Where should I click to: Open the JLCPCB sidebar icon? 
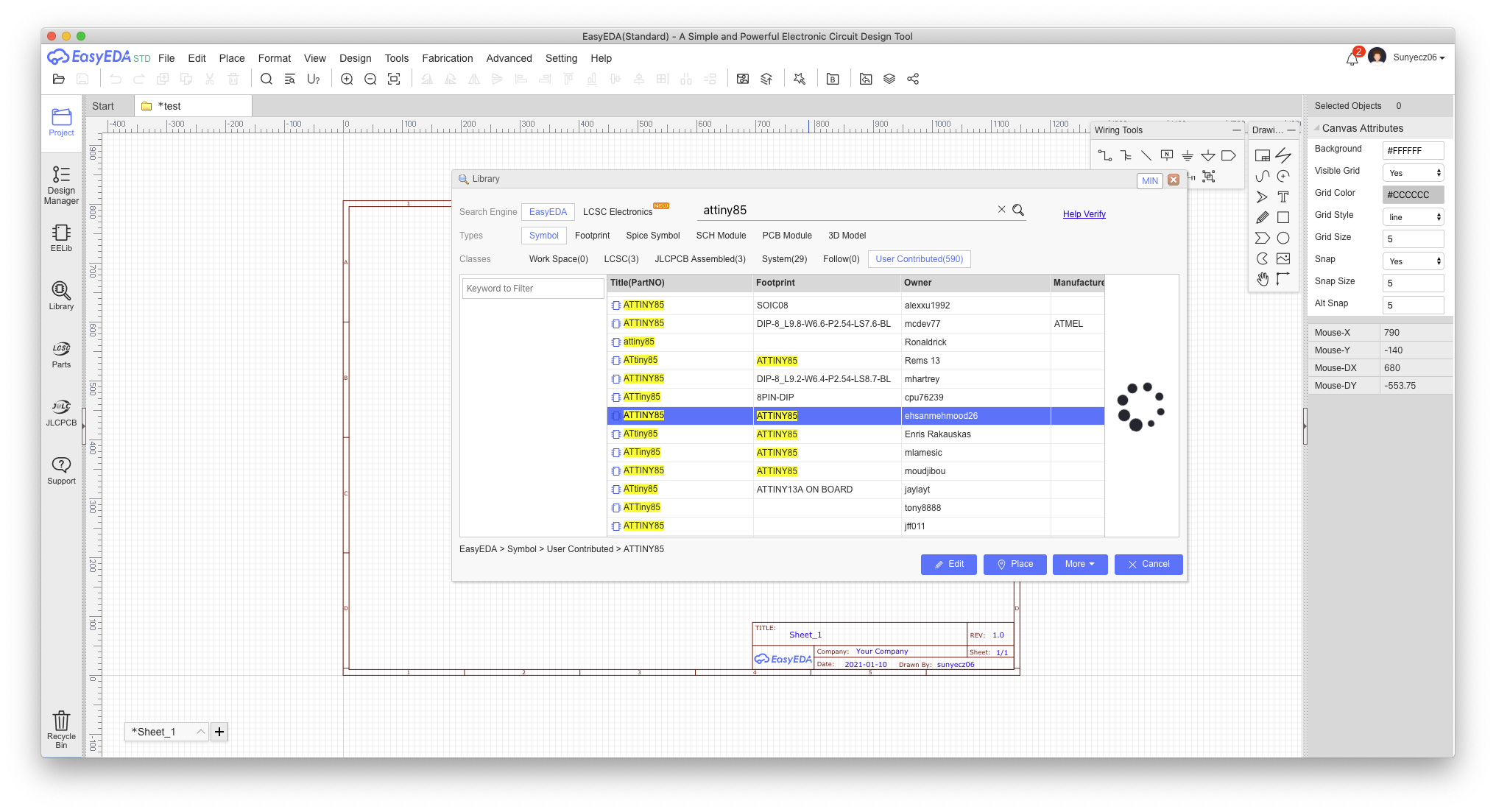61,412
